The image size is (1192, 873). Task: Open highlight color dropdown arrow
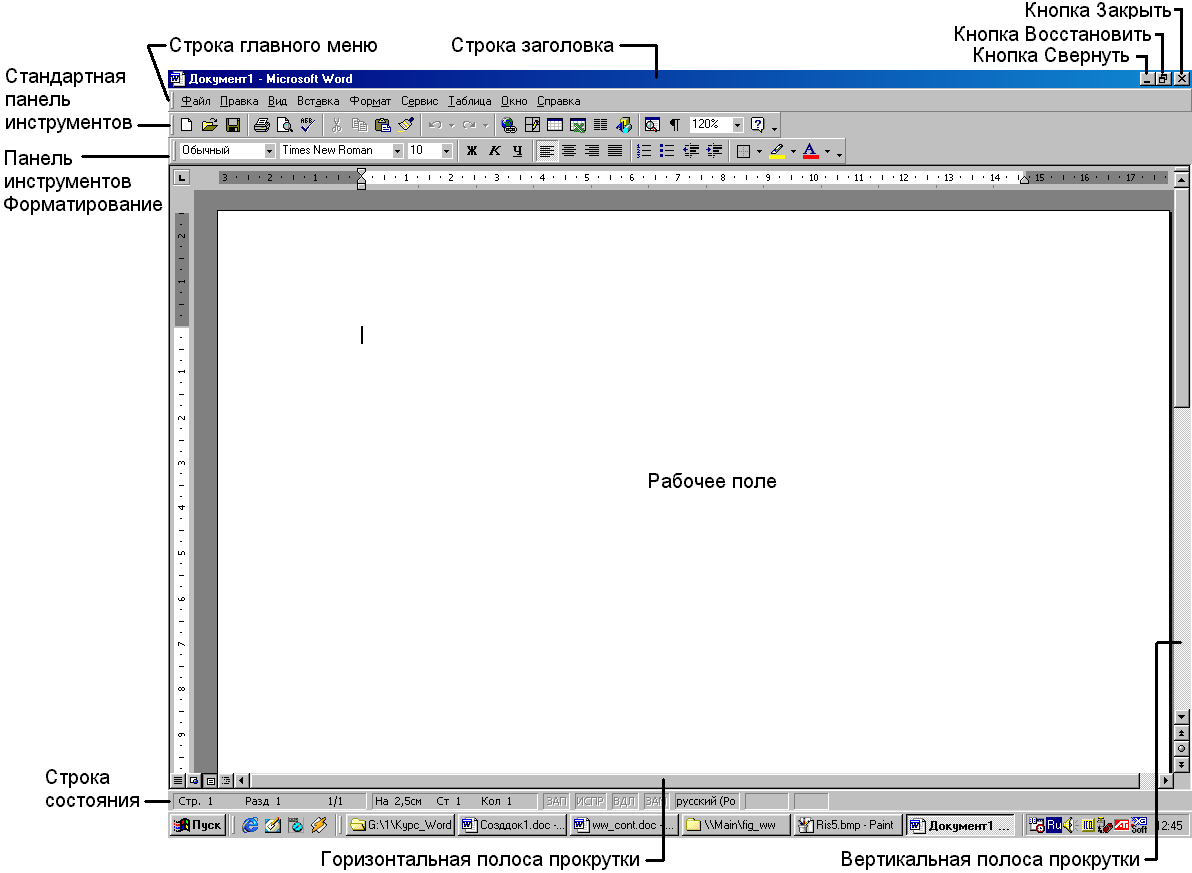[x=793, y=151]
